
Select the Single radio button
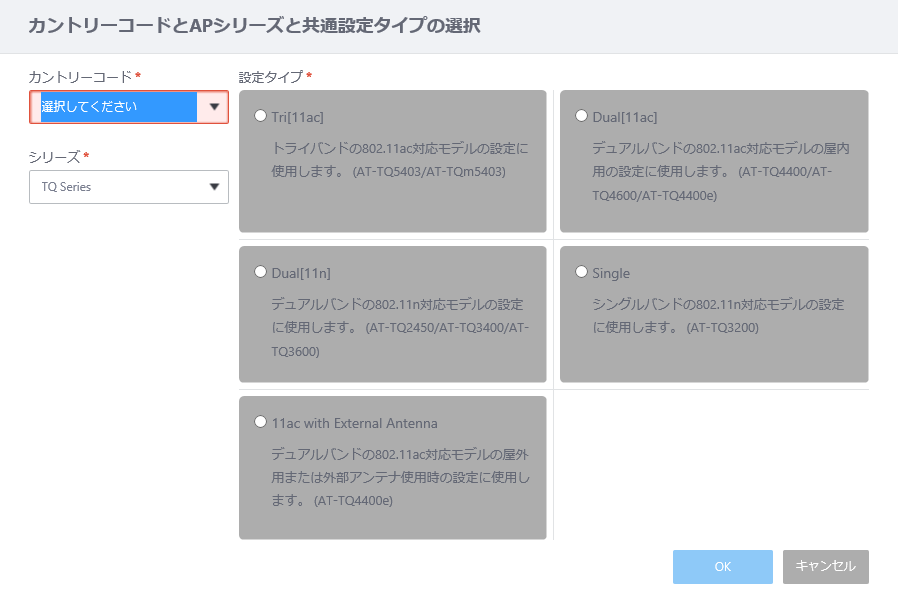tap(581, 272)
